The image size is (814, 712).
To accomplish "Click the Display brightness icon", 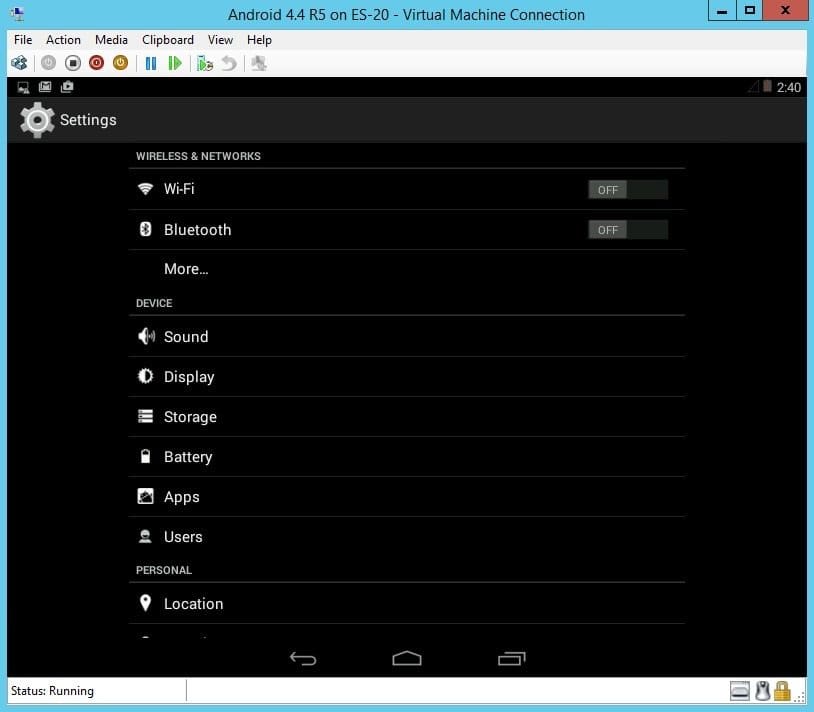I will pyautogui.click(x=145, y=376).
